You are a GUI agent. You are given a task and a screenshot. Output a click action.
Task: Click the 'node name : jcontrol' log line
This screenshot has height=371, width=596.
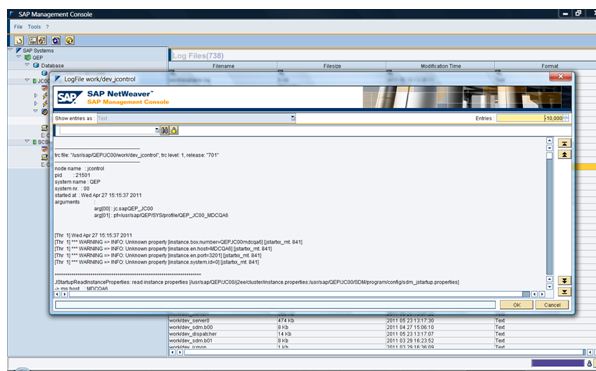79,168
